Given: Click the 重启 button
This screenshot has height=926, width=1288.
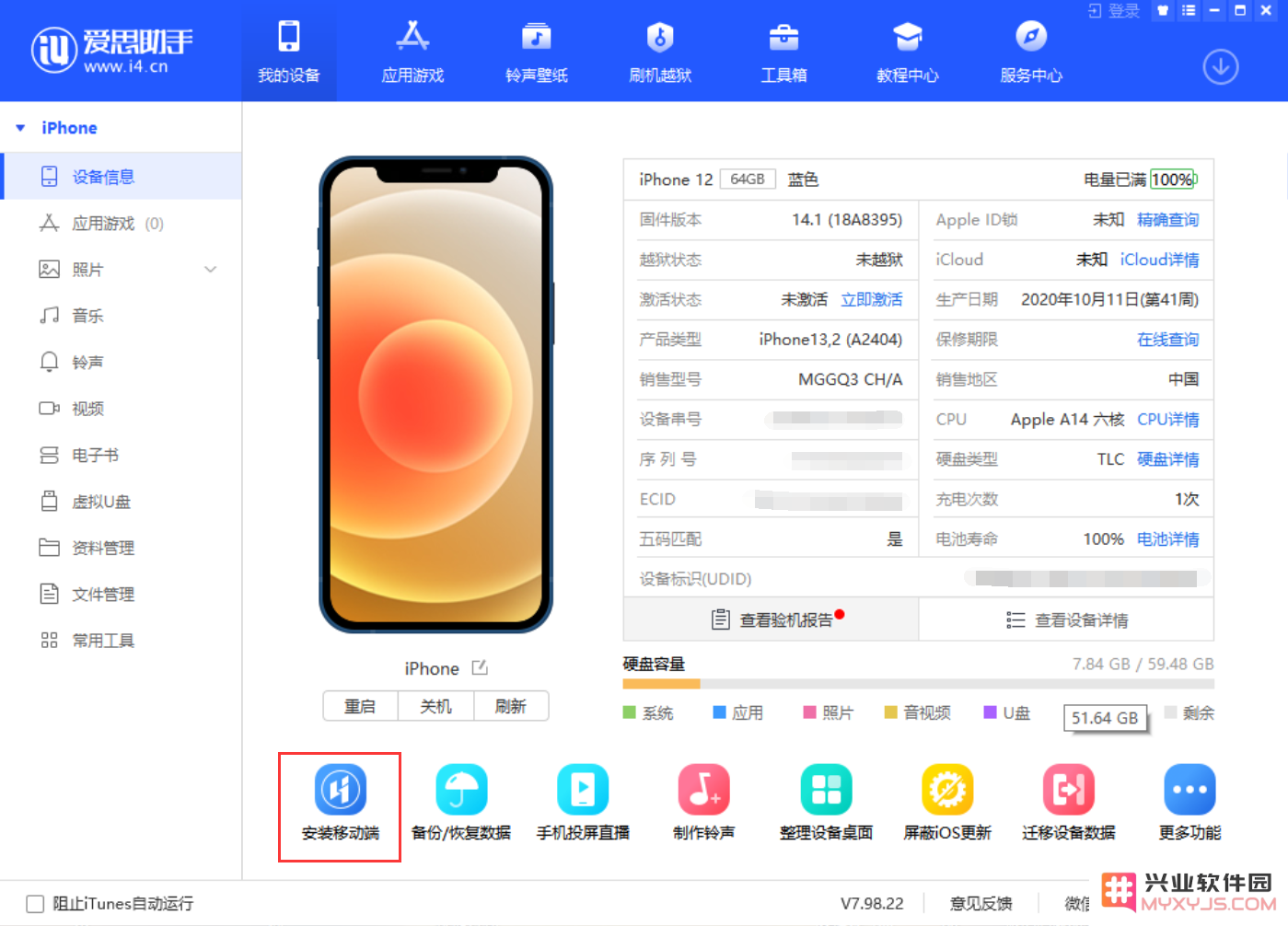Looking at the screenshot, I should 360,706.
